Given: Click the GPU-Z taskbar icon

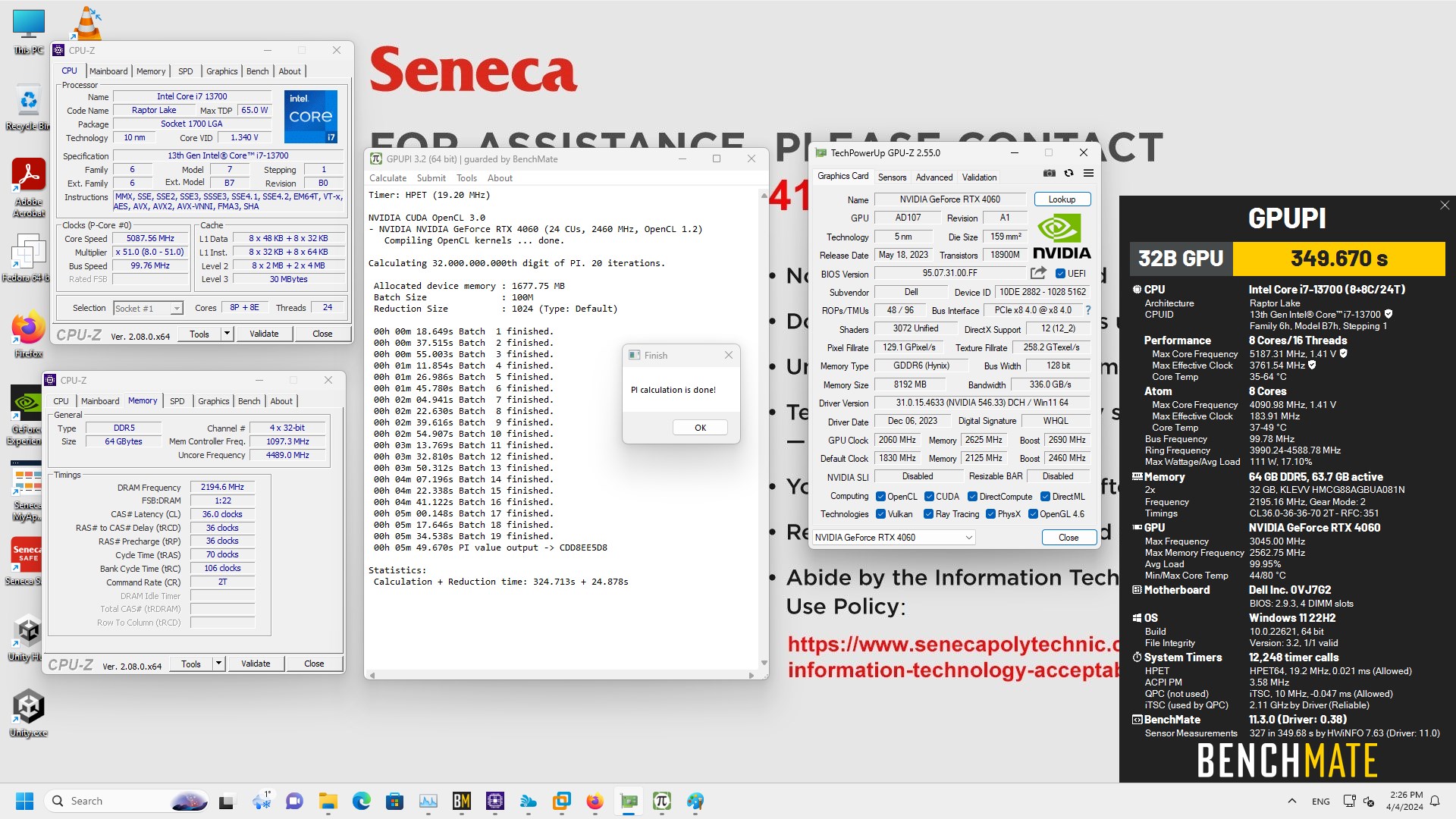Looking at the screenshot, I should tap(629, 801).
